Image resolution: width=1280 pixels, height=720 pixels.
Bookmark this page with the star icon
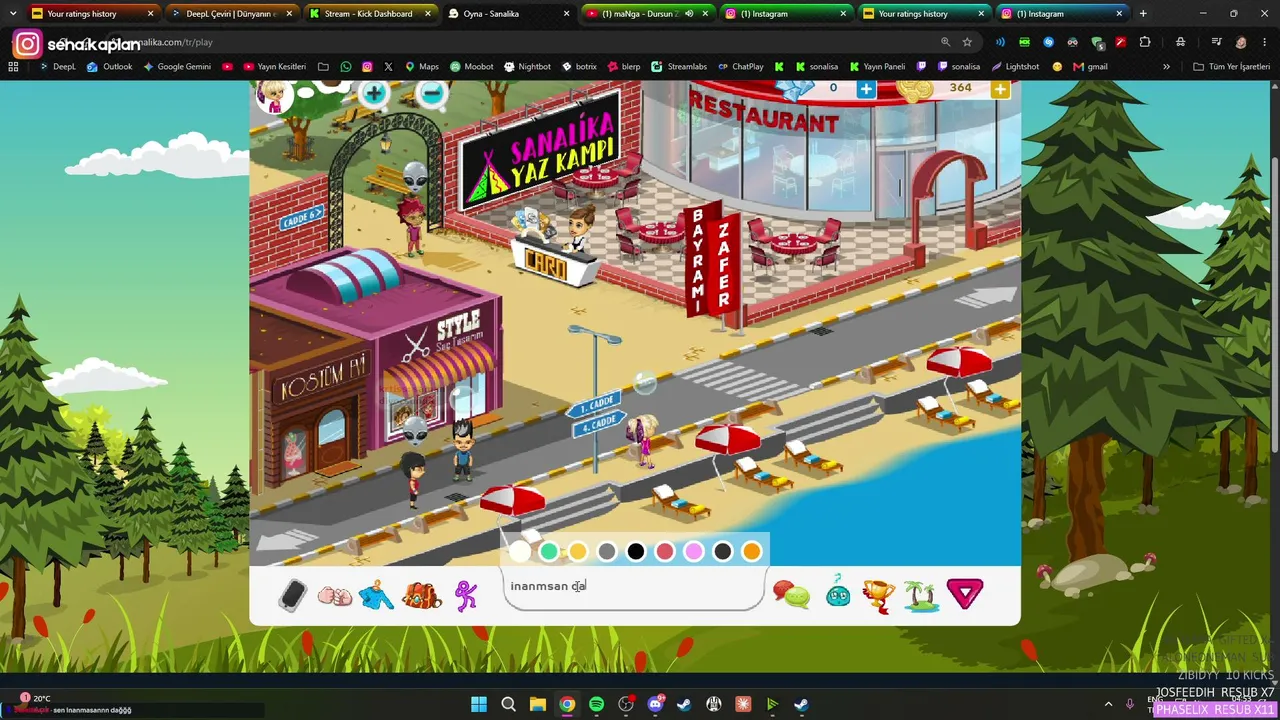click(967, 42)
